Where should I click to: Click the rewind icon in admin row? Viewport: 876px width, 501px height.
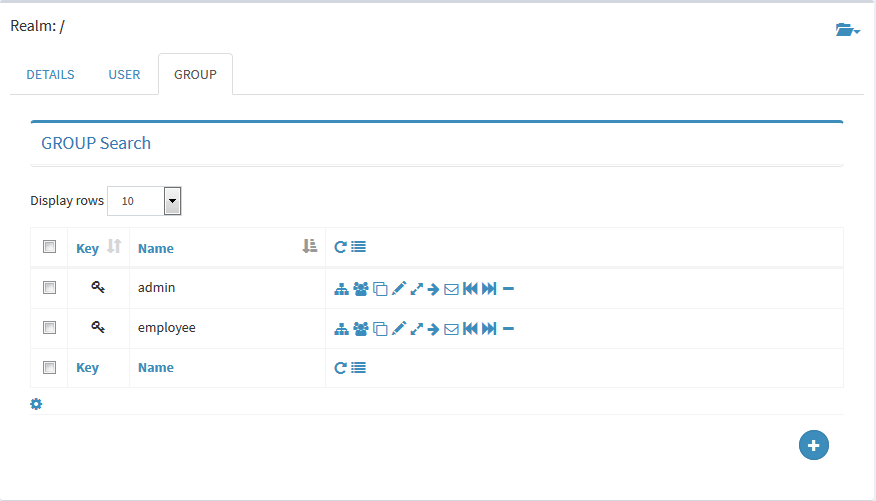pyautogui.click(x=470, y=289)
